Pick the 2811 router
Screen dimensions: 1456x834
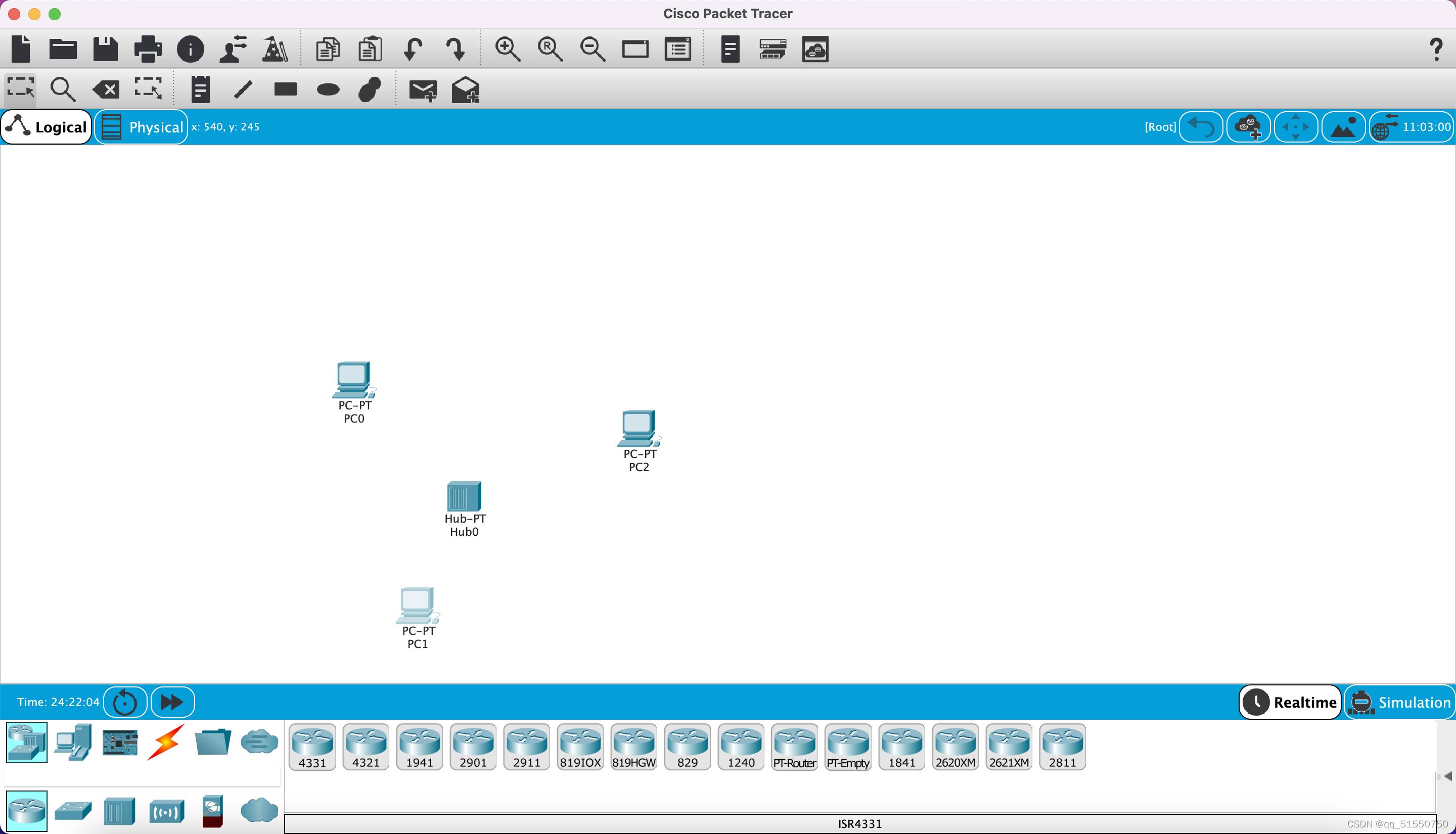(1063, 747)
